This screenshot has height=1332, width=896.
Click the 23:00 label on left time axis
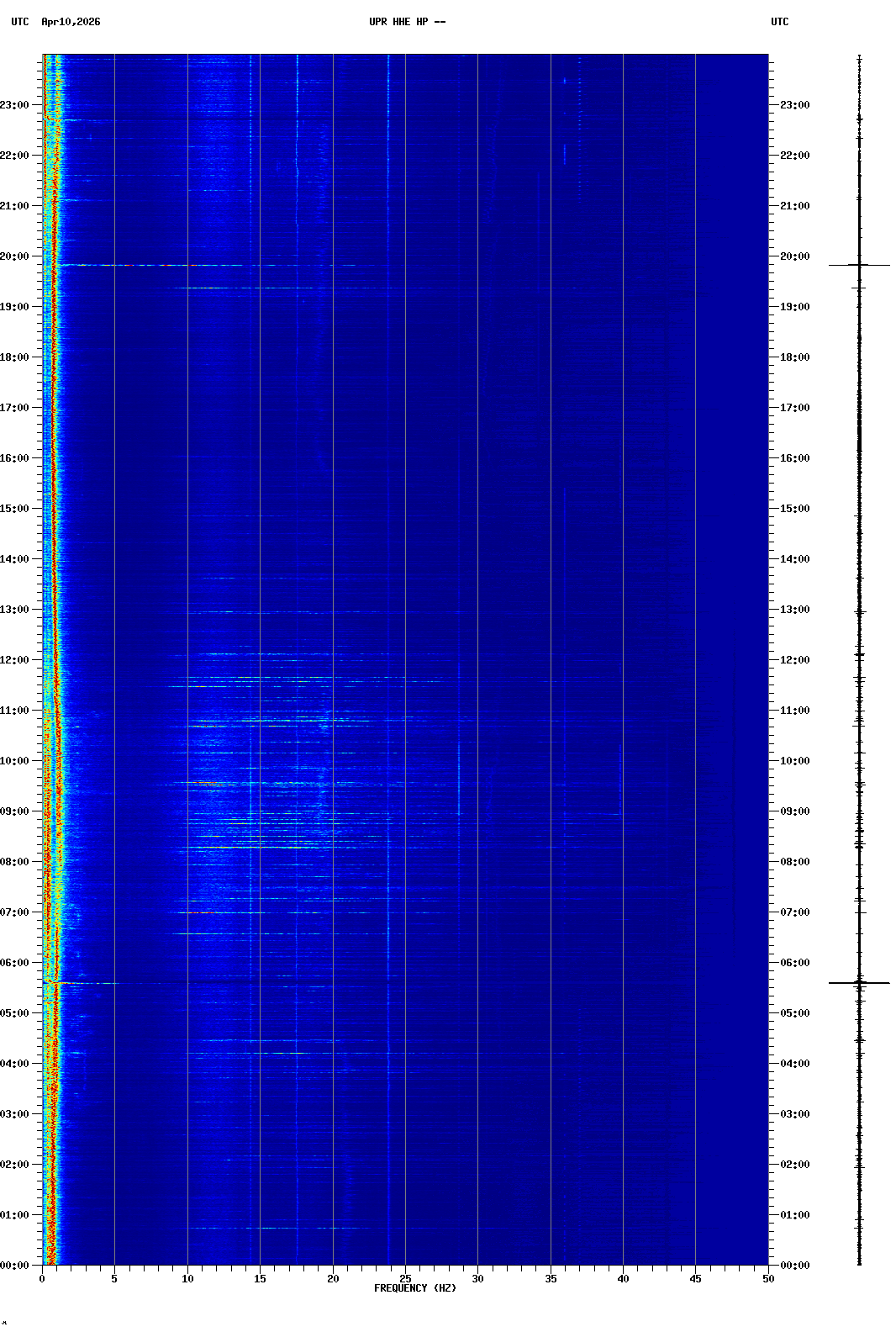15,105
